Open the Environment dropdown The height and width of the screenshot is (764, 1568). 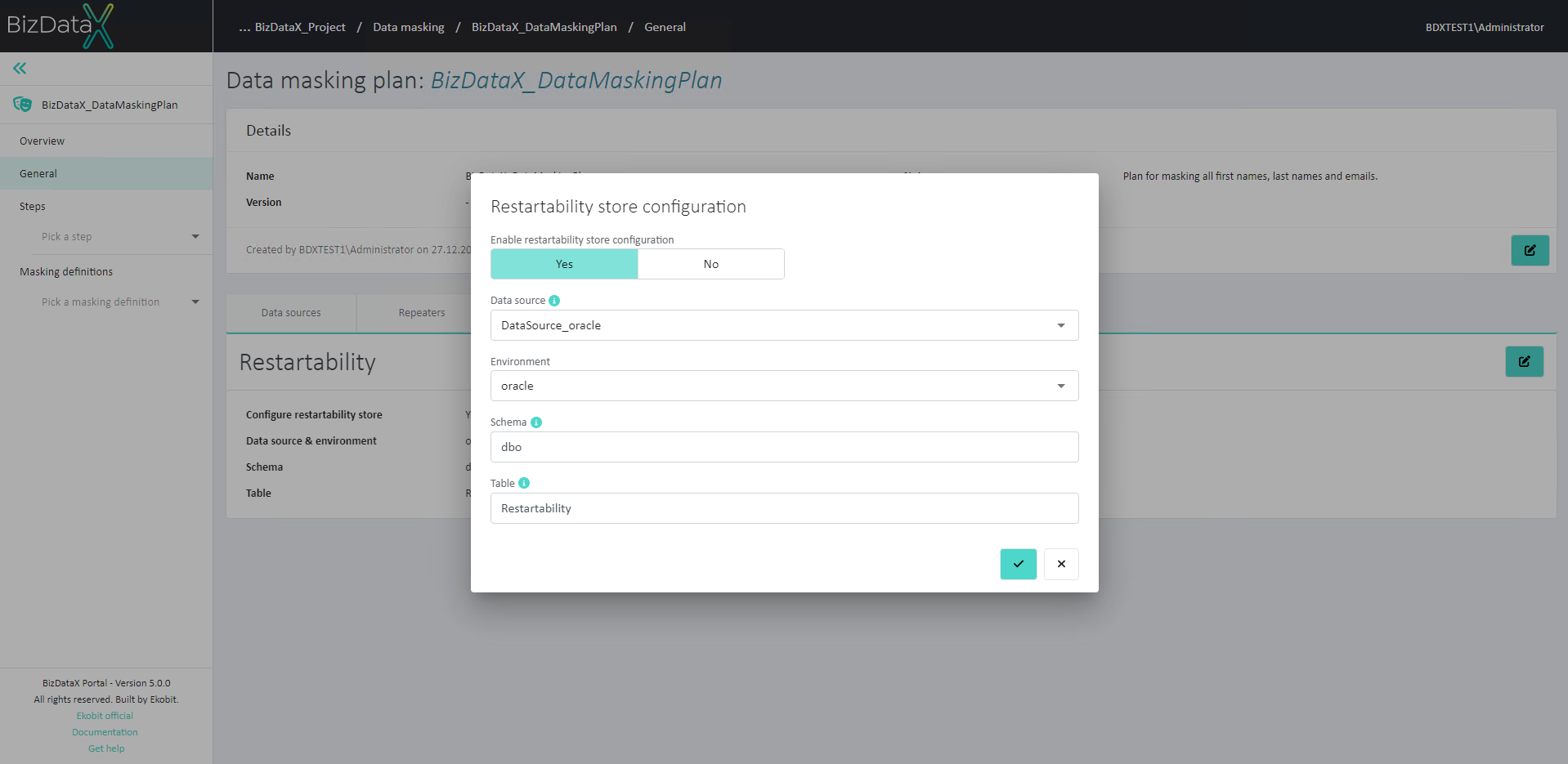(785, 386)
